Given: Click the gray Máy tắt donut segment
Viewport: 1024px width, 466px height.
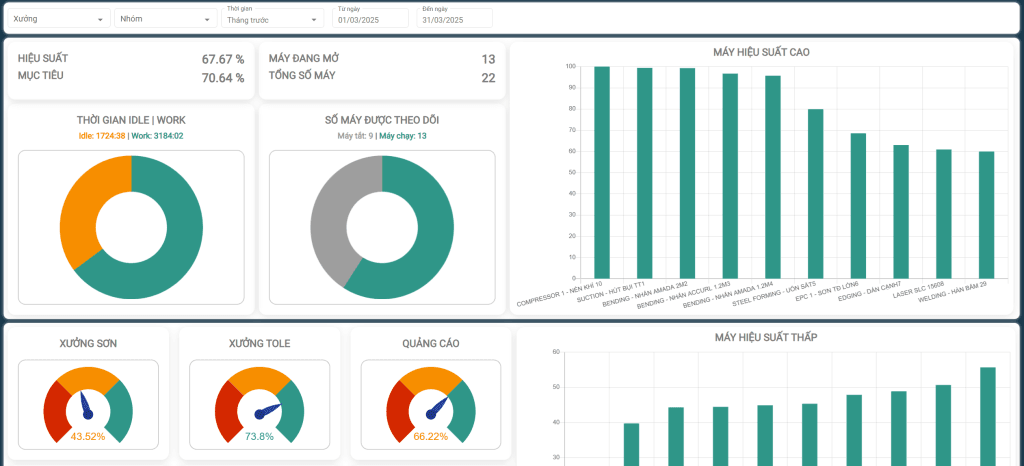Looking at the screenshot, I should pos(330,215).
